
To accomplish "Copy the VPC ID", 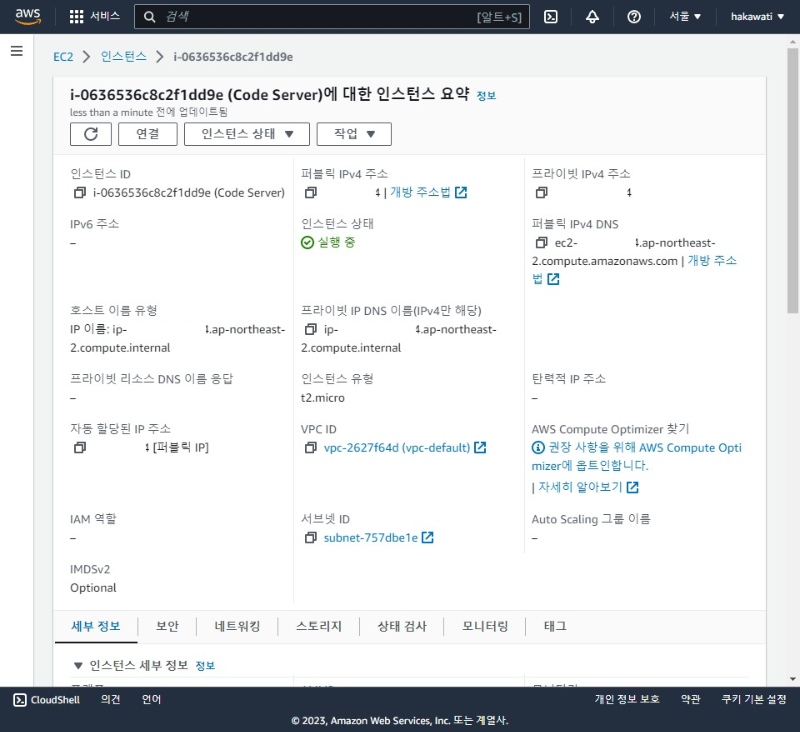I will point(310,448).
